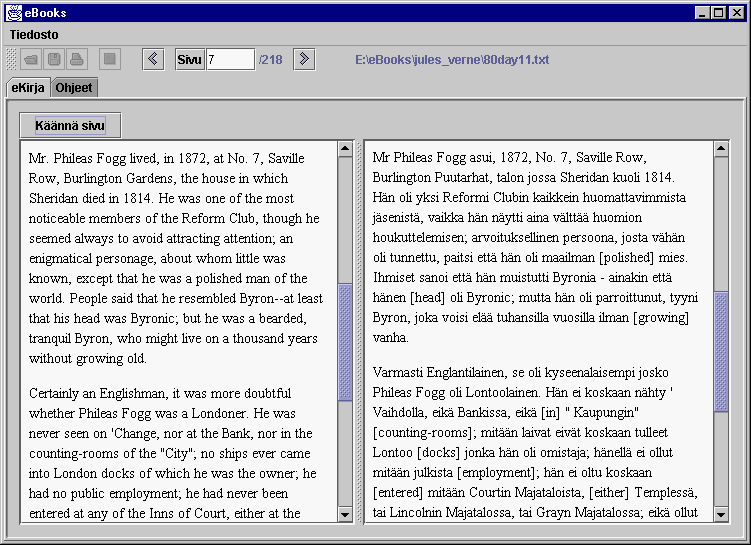Screen dimensions: 751x545
Task: Click the split pane divider handle
Action: coord(359,332)
